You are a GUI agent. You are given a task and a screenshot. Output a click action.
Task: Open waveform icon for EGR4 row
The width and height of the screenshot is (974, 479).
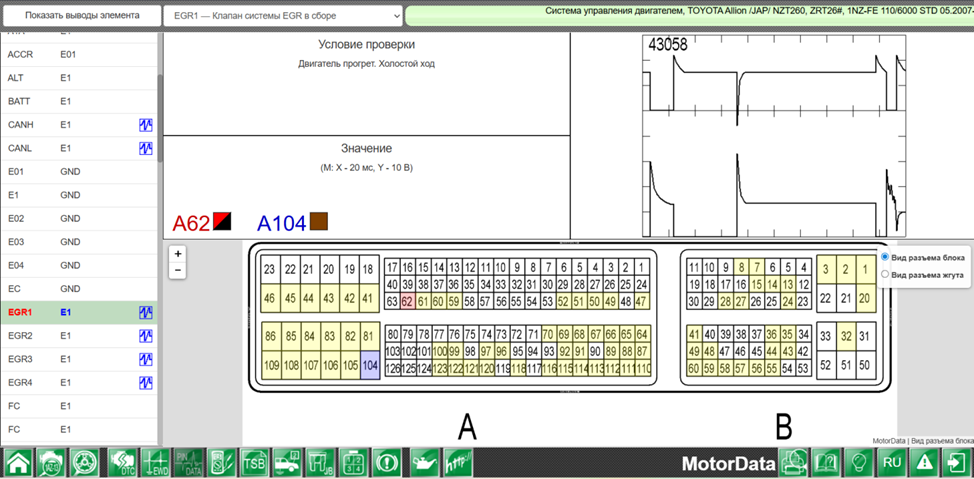coord(145,383)
